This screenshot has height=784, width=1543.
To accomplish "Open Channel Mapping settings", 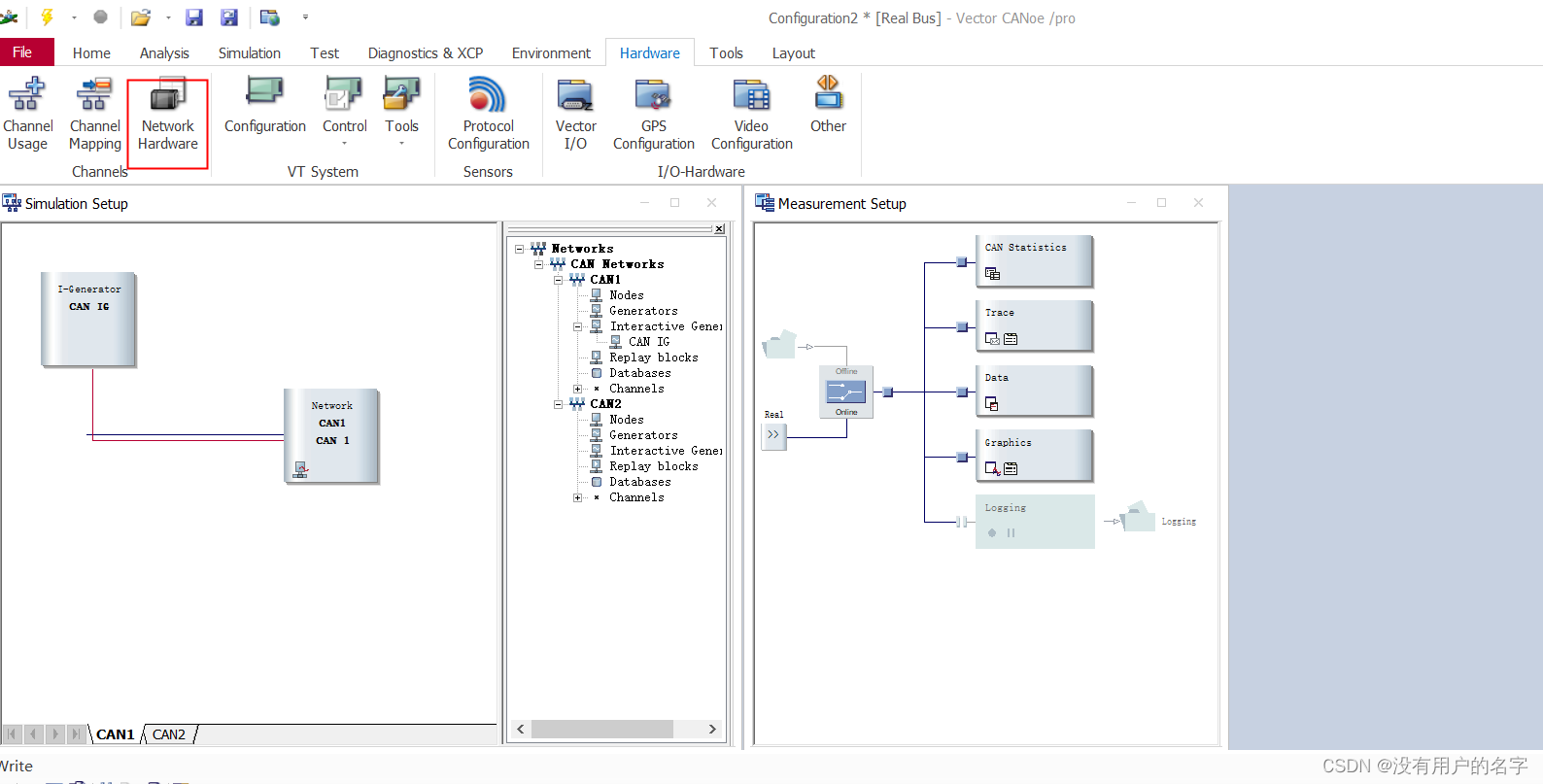I will click(95, 115).
